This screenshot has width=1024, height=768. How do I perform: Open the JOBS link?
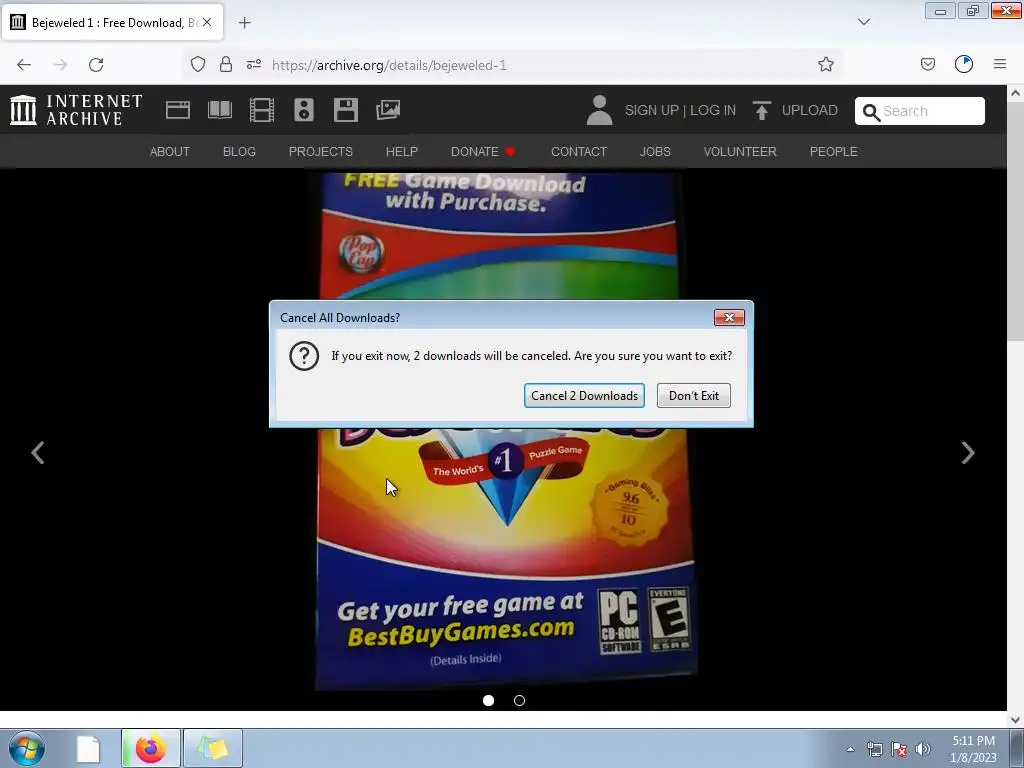655,152
